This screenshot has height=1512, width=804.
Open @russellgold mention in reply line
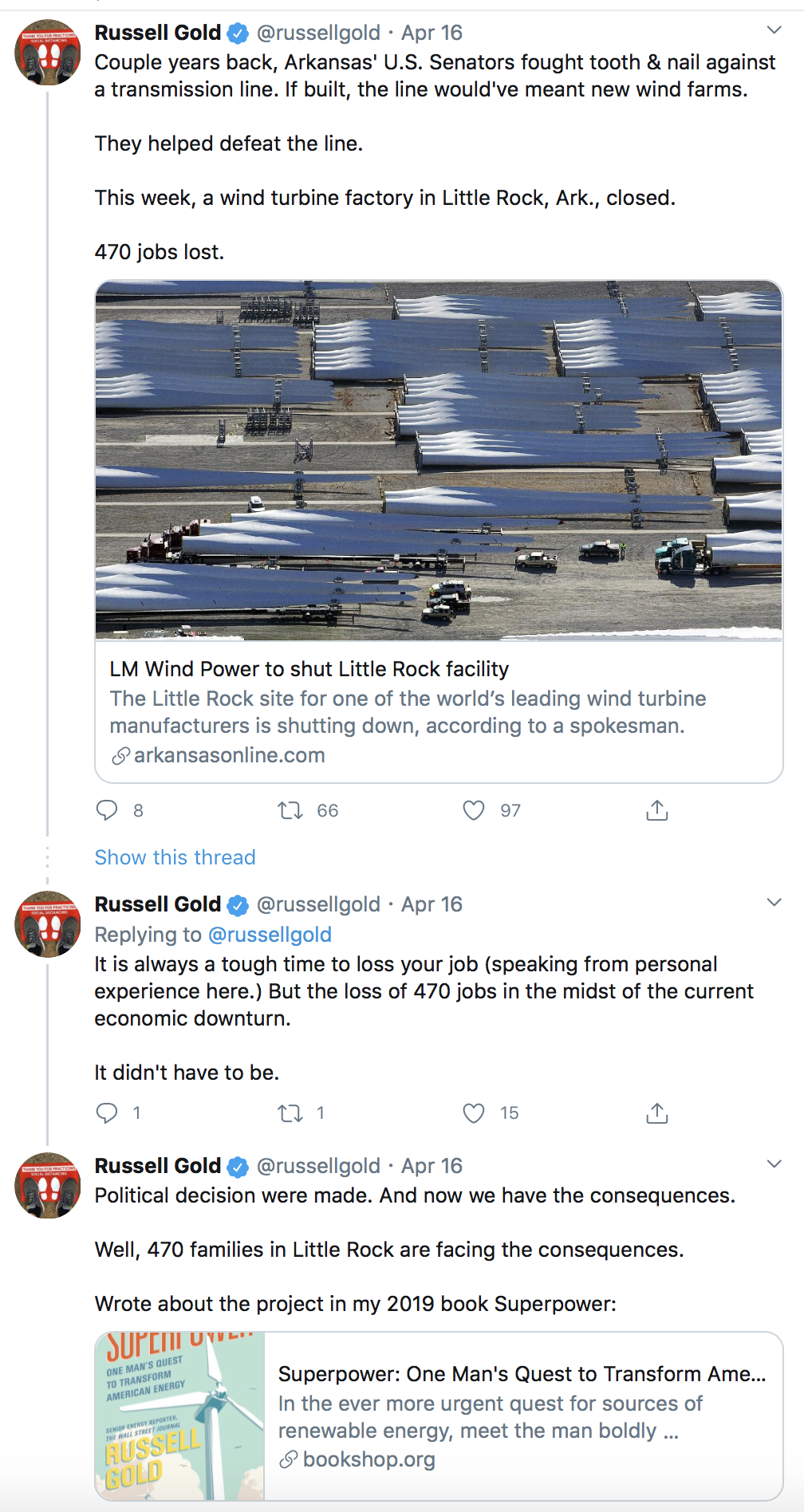270,935
